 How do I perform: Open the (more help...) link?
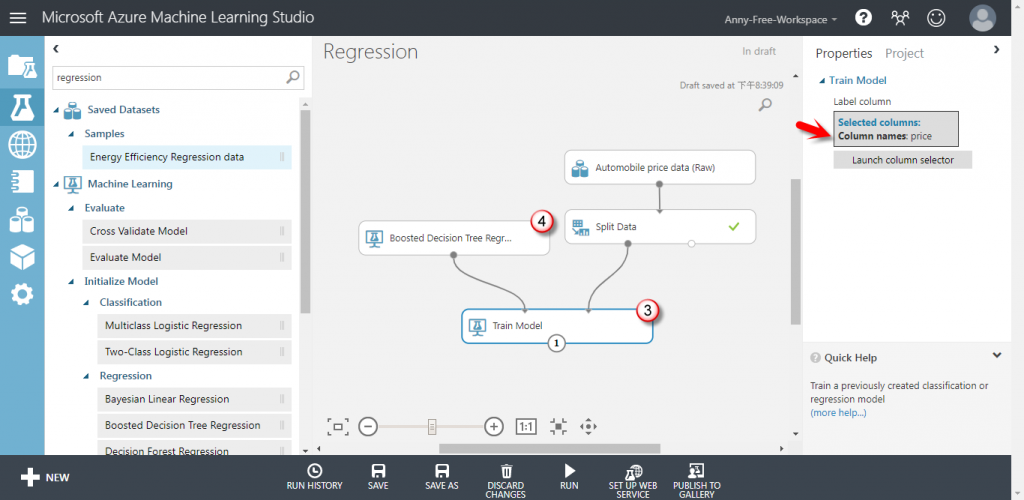838,413
